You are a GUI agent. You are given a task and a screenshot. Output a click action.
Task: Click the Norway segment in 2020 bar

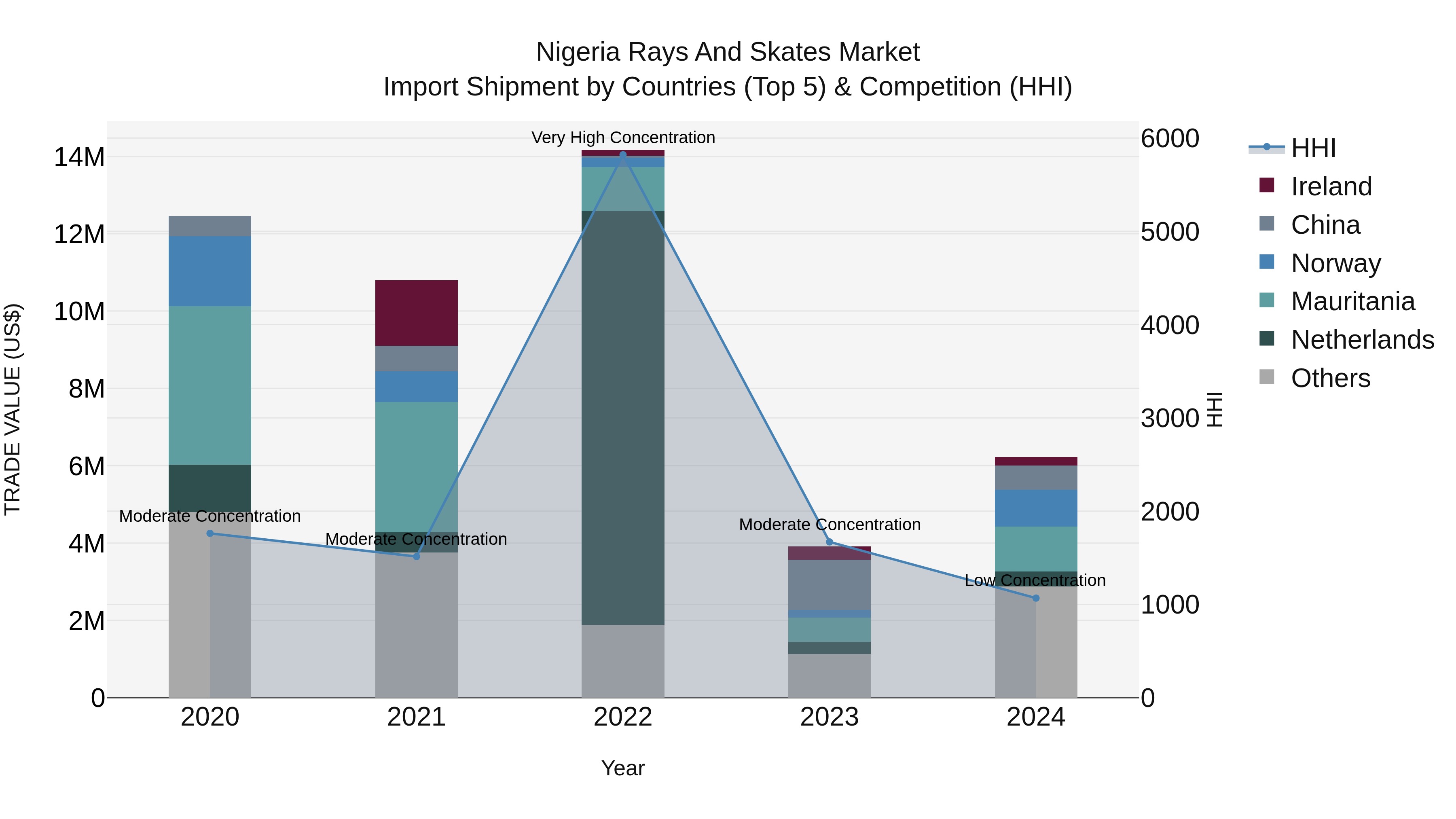click(x=210, y=271)
